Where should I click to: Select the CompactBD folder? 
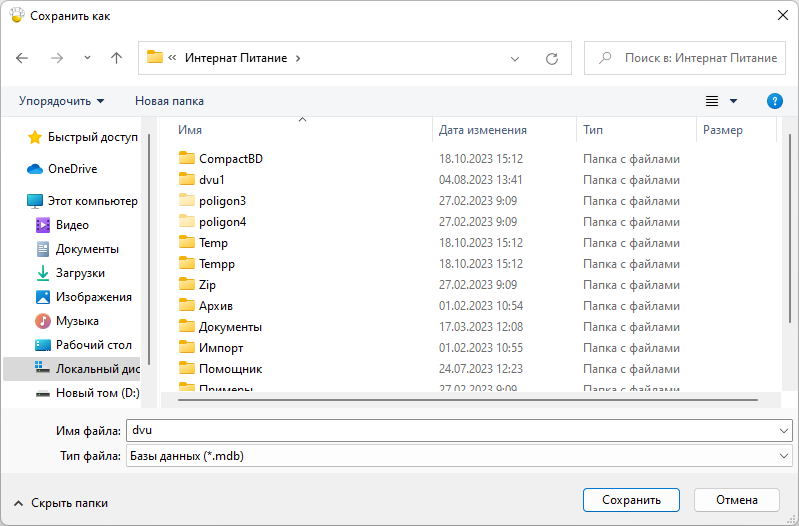230,159
